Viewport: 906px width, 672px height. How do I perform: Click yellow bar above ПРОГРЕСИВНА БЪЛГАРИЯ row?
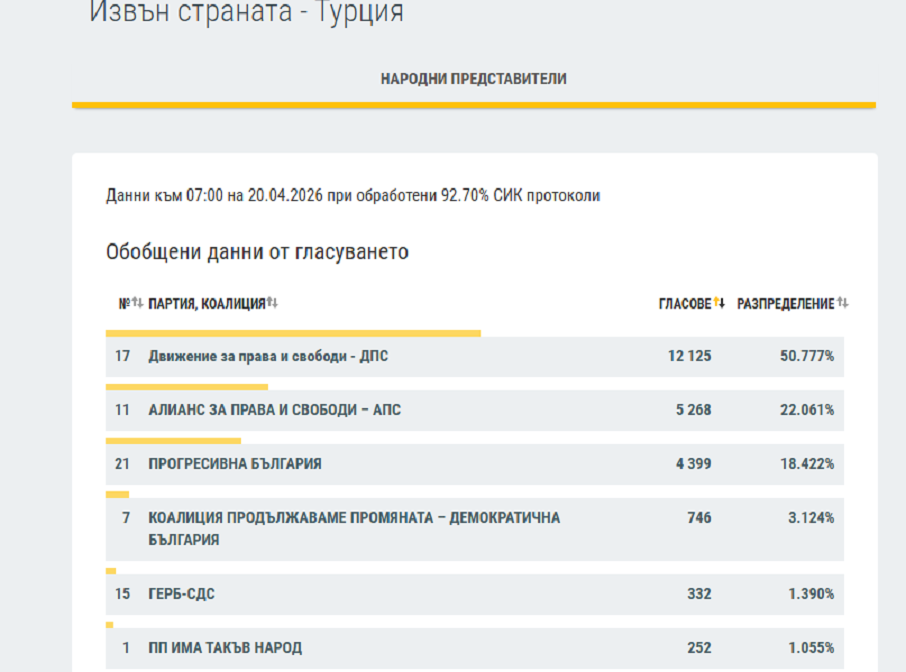coord(173,441)
